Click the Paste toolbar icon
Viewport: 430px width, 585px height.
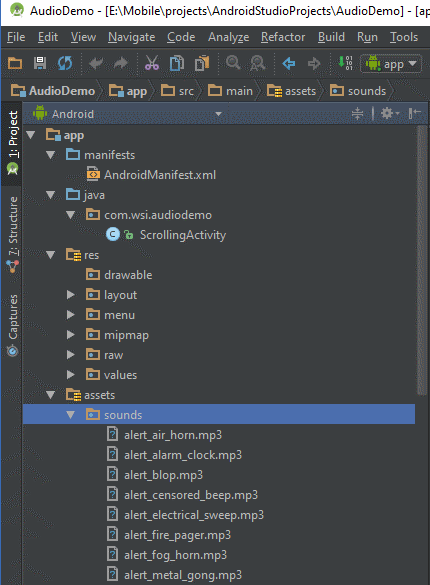click(x=202, y=63)
